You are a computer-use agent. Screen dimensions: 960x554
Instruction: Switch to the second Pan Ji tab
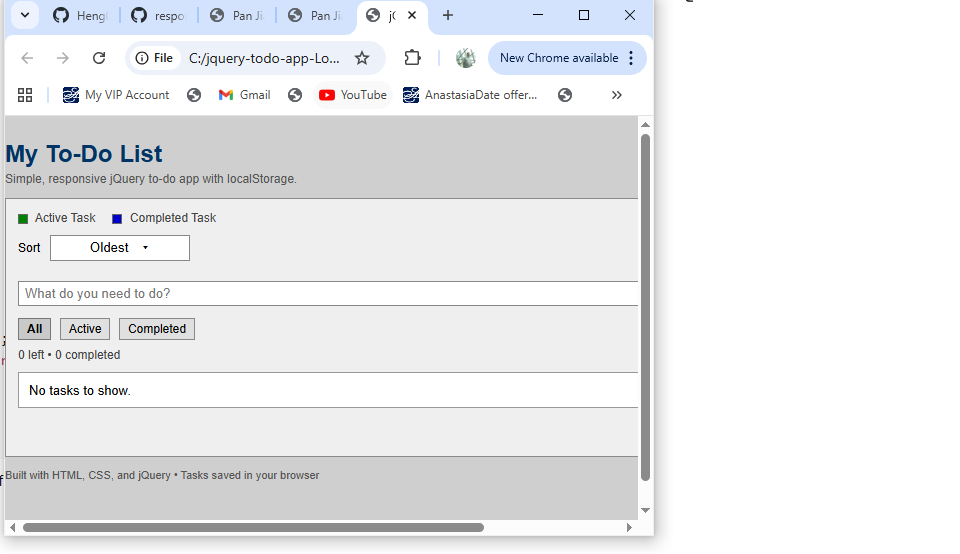point(315,15)
